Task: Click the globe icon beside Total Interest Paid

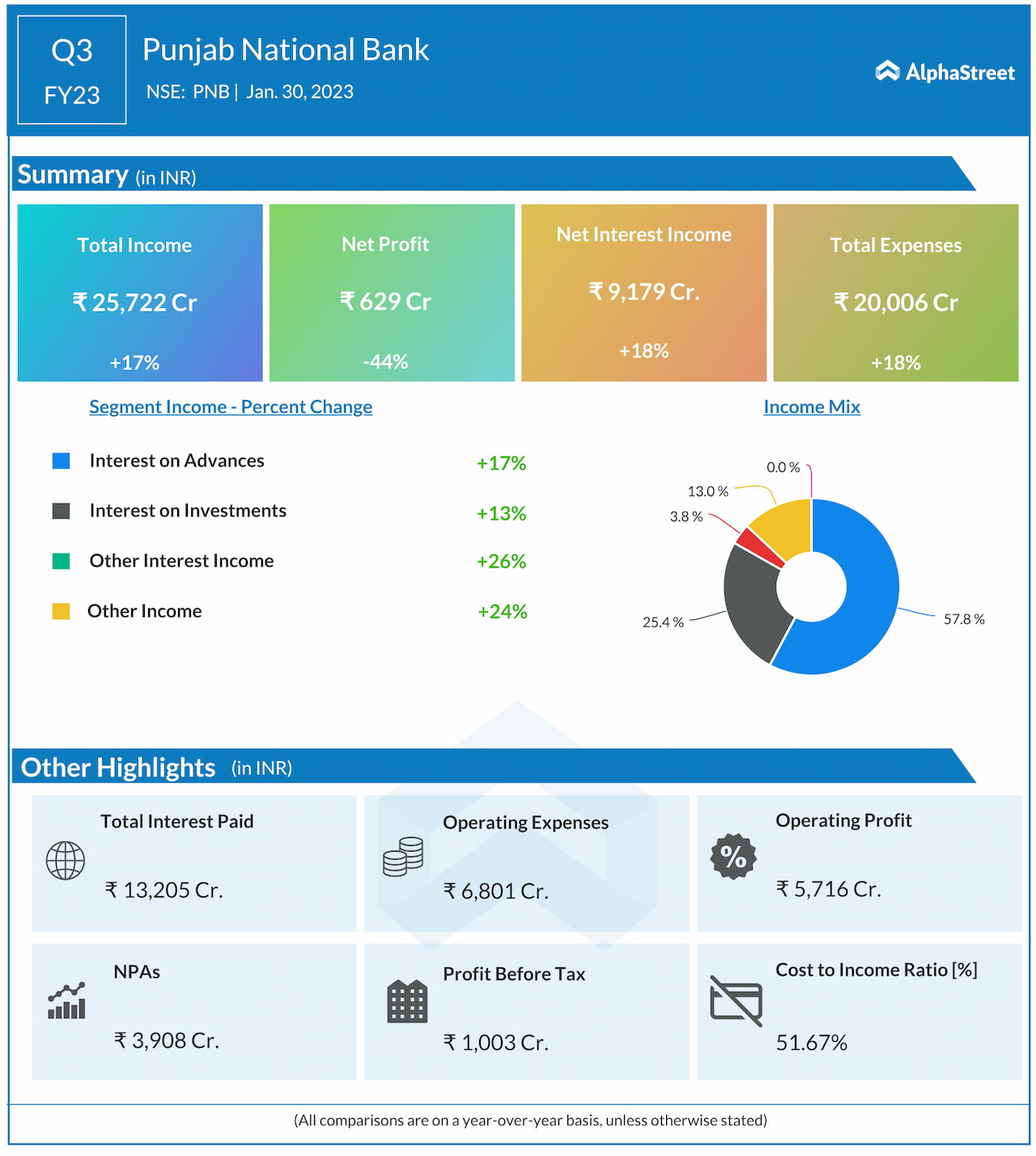Action: click(x=66, y=861)
